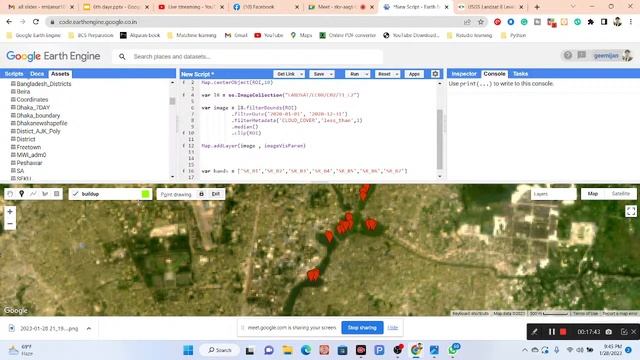
Task: Open the browser extensions puzzle icon
Action: [591, 22]
